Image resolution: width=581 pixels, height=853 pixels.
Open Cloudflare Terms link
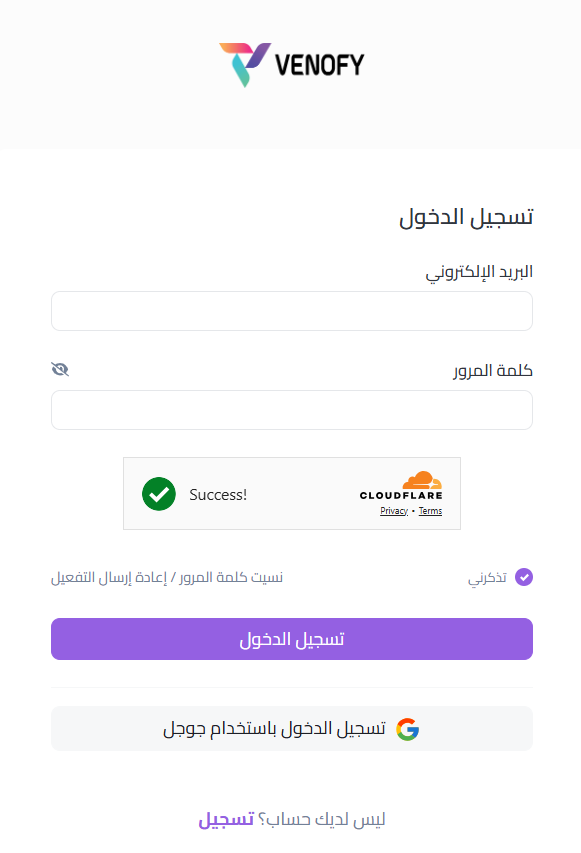(430, 511)
